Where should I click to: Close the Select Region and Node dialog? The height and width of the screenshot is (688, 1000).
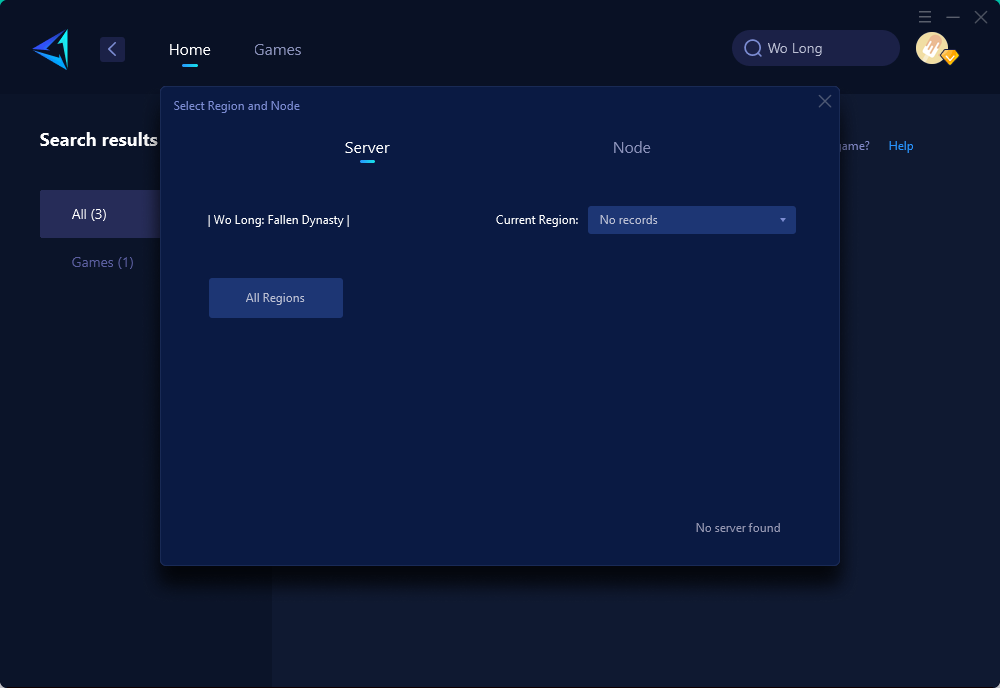pyautogui.click(x=825, y=101)
